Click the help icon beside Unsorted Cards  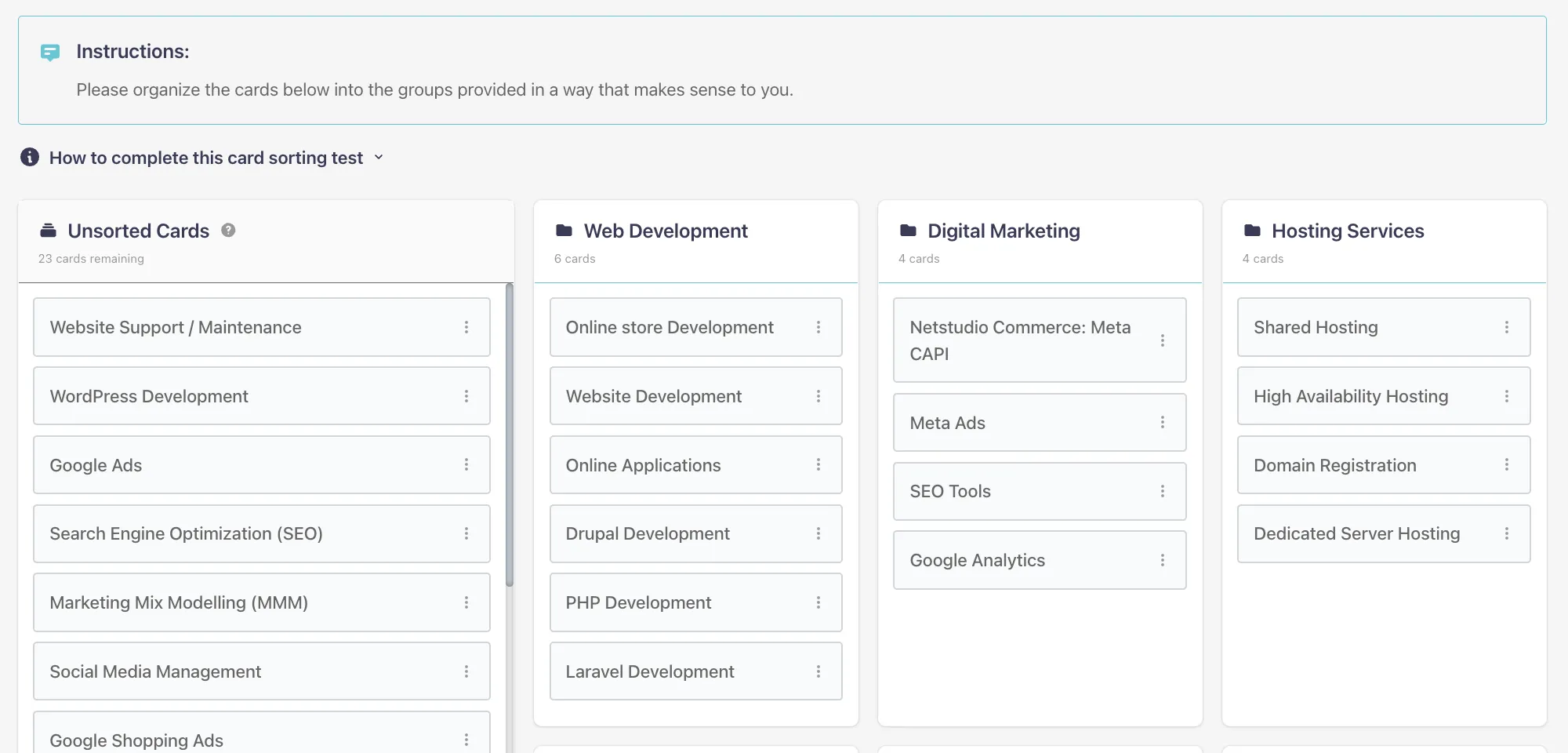[228, 230]
